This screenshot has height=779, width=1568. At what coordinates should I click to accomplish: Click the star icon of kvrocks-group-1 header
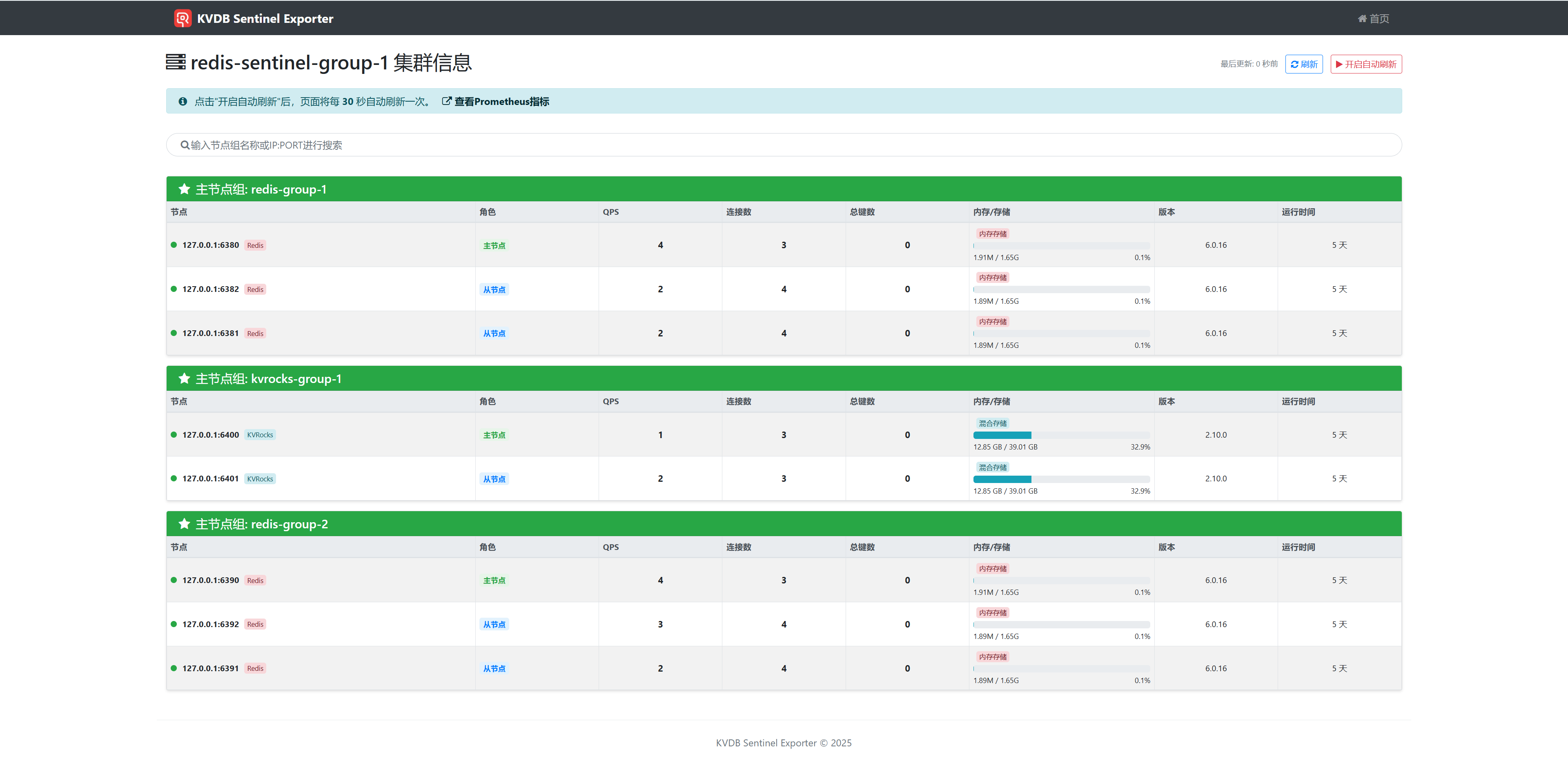pyautogui.click(x=184, y=378)
